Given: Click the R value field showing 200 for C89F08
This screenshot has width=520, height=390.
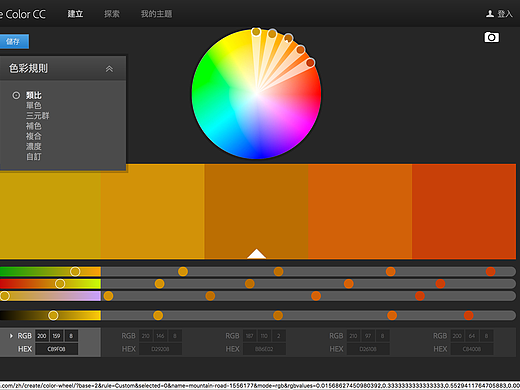Looking at the screenshot, I should 42,336.
